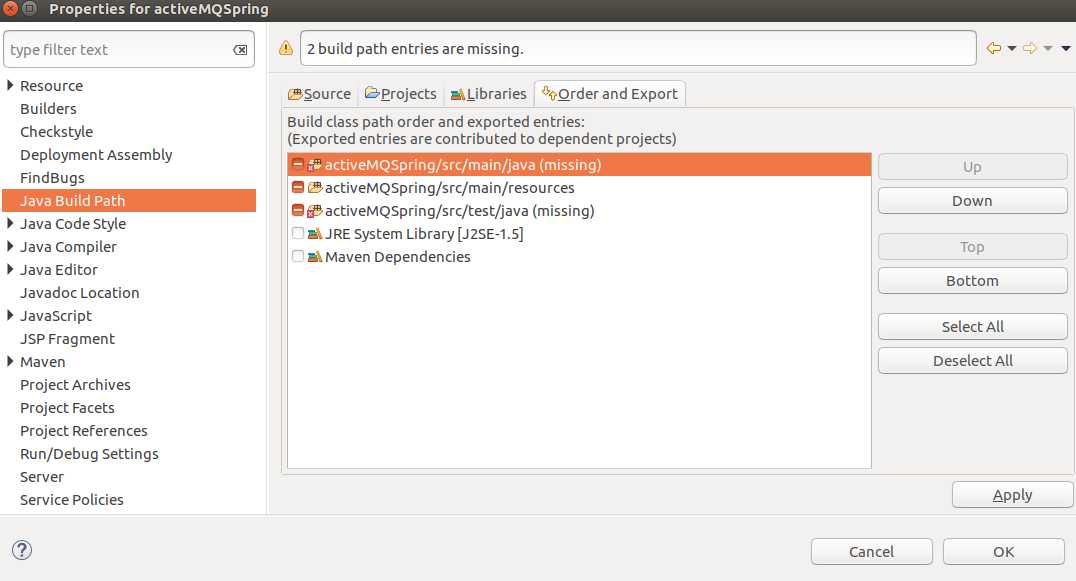This screenshot has width=1076, height=581.
Task: Switch to the Projects tab
Action: click(x=401, y=94)
